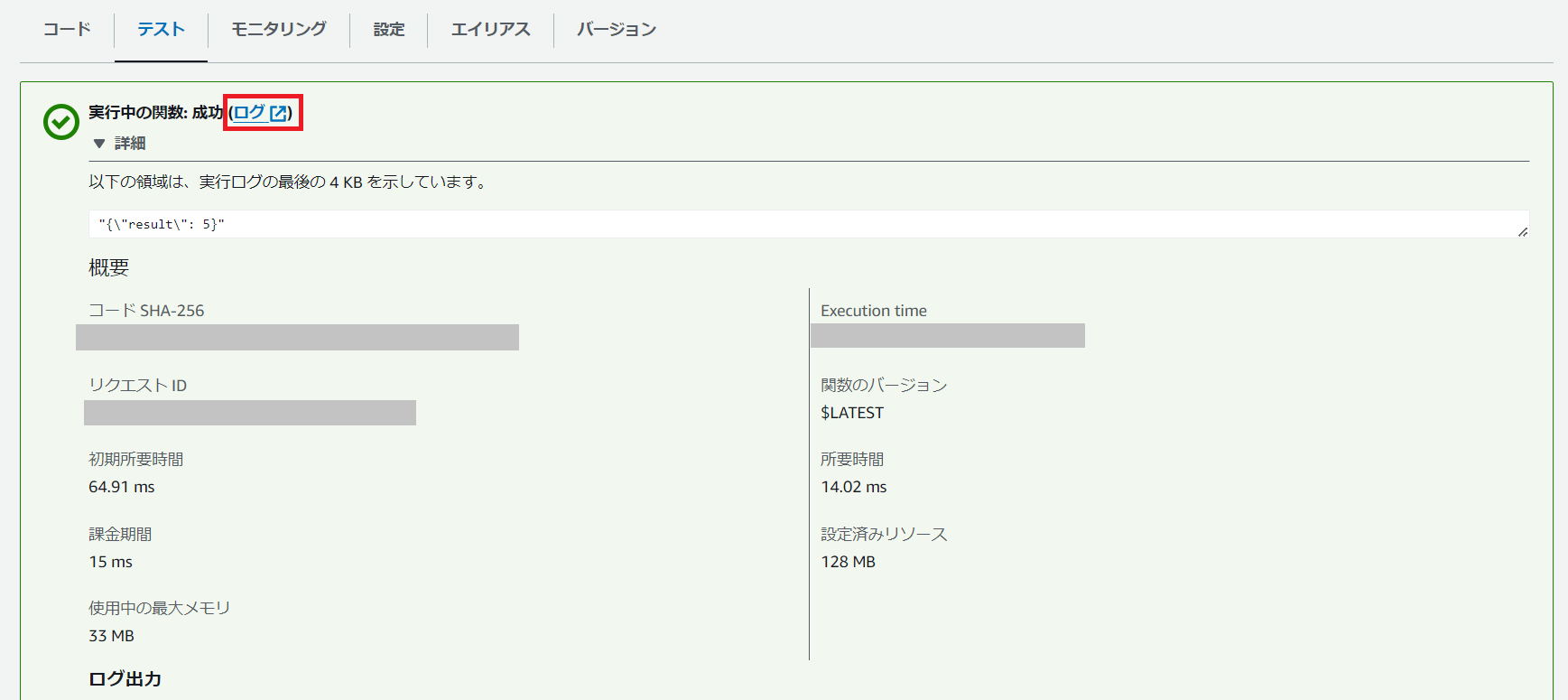
Task: Click the ログ link text
Action: pyautogui.click(x=249, y=113)
